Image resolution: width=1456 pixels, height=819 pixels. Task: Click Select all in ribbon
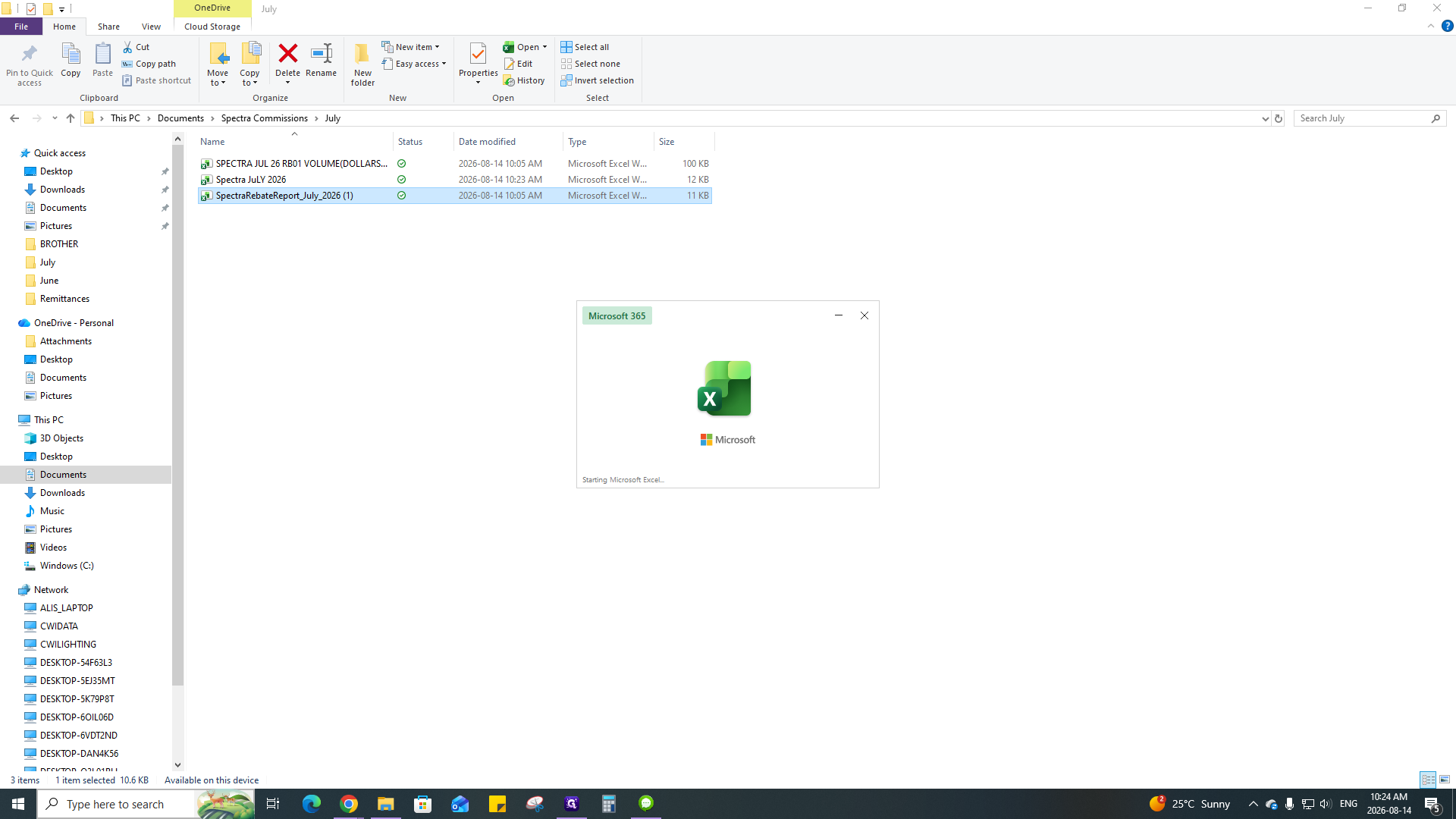tap(585, 47)
